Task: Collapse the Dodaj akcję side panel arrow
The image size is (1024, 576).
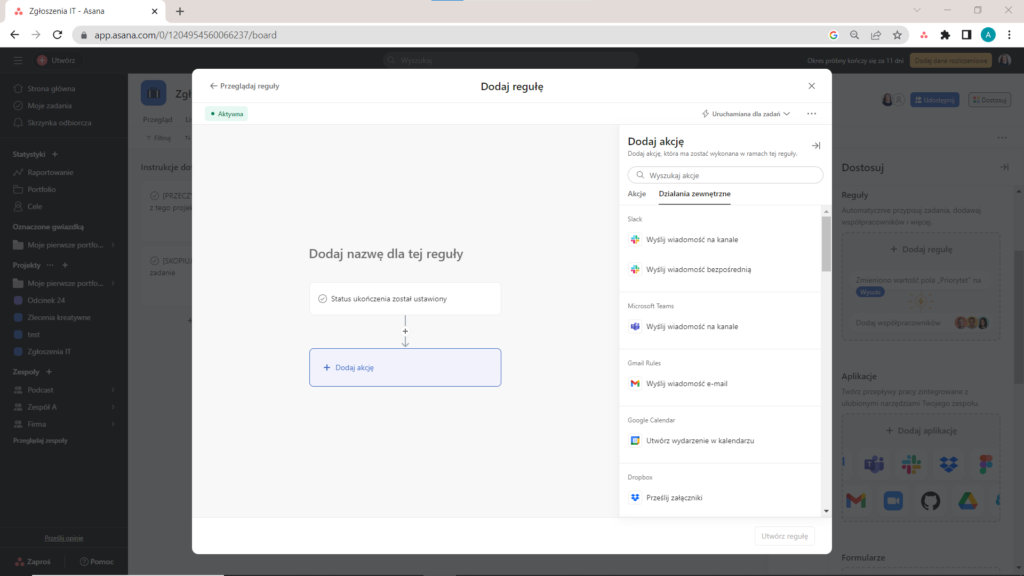Action: [x=816, y=146]
